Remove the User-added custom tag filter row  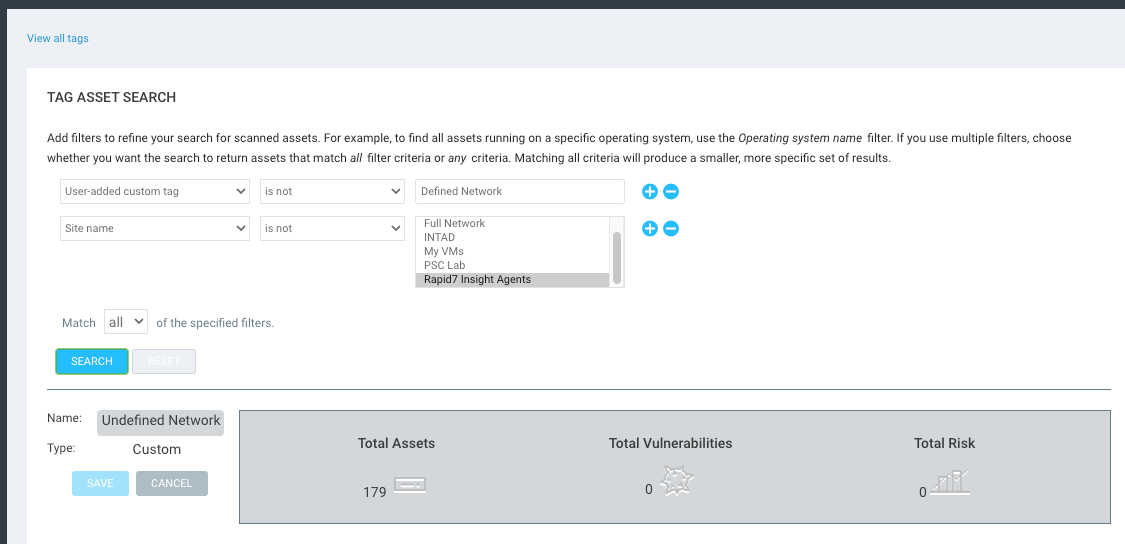pos(671,192)
